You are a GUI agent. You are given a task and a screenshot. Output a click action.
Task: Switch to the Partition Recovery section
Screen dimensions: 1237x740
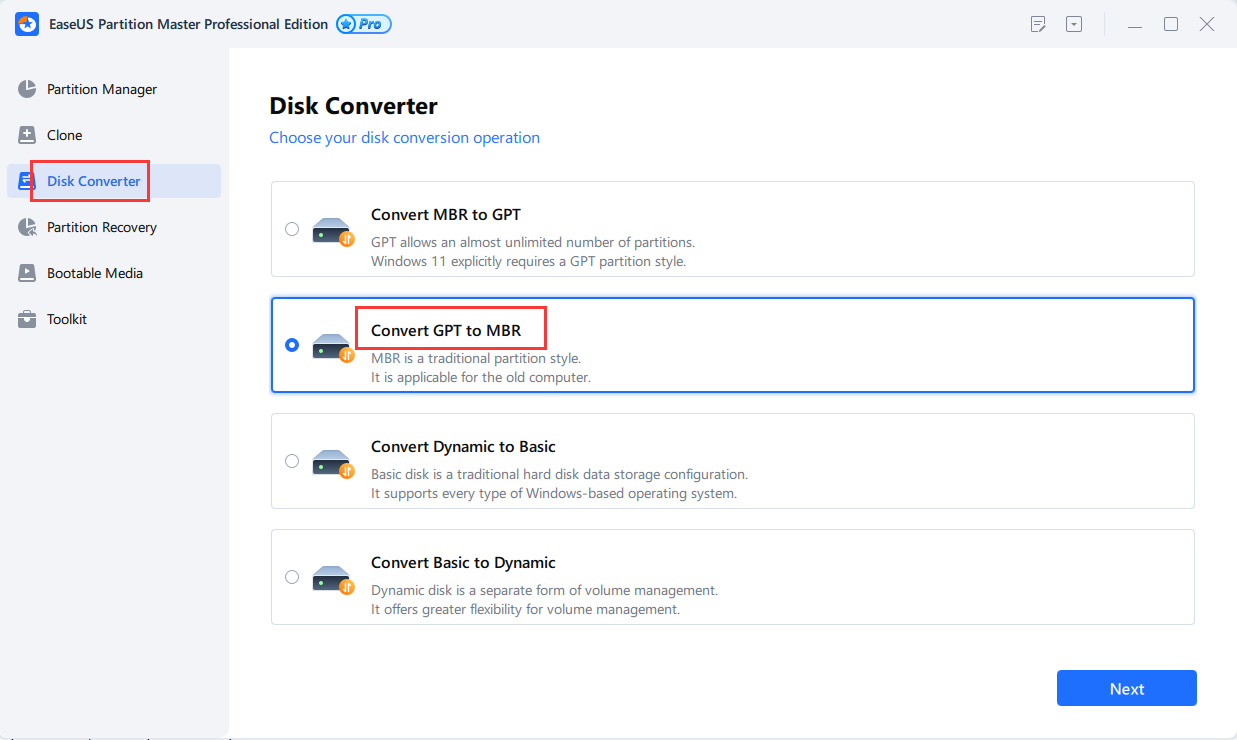(102, 227)
